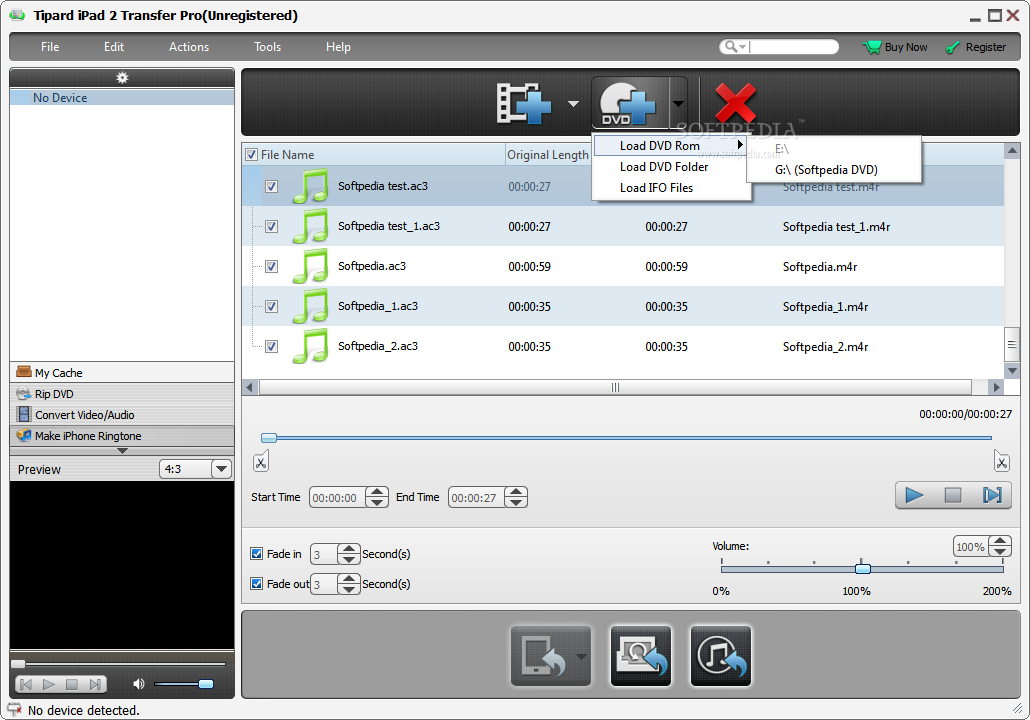Open the Actions menu
The width and height of the screenshot is (1030, 720).
coord(189,47)
